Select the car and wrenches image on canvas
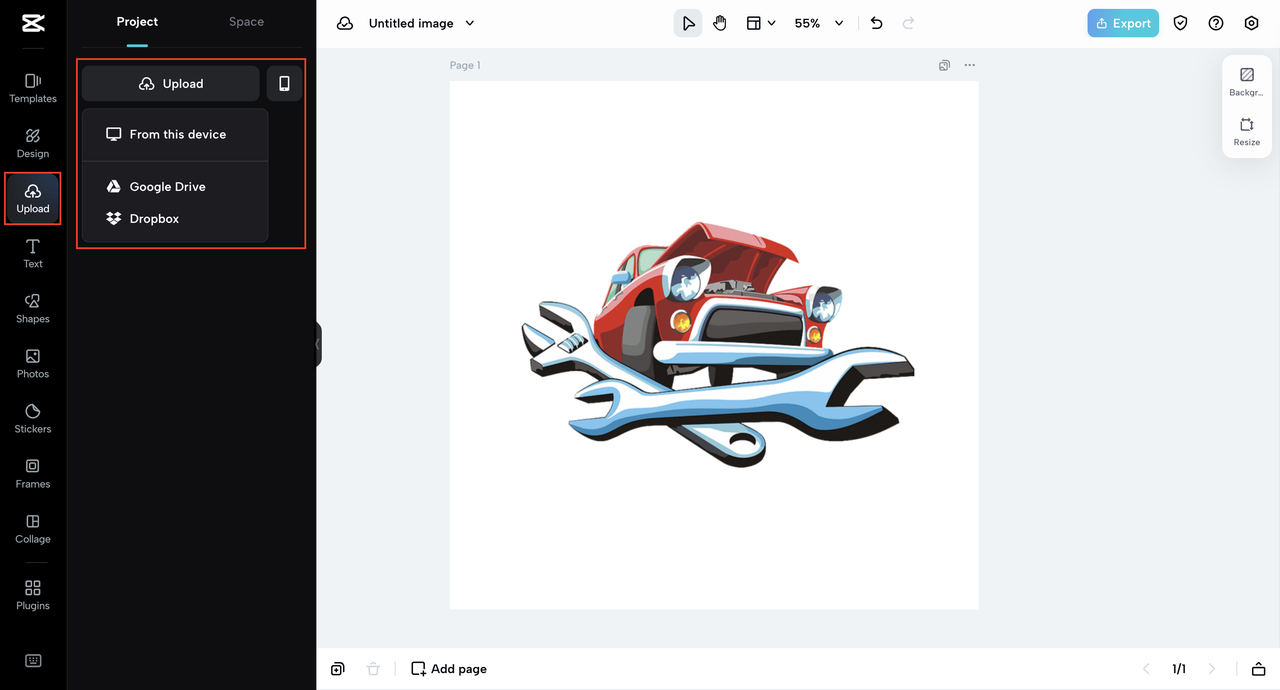Screen dimensions: 1280x690 (716, 346)
